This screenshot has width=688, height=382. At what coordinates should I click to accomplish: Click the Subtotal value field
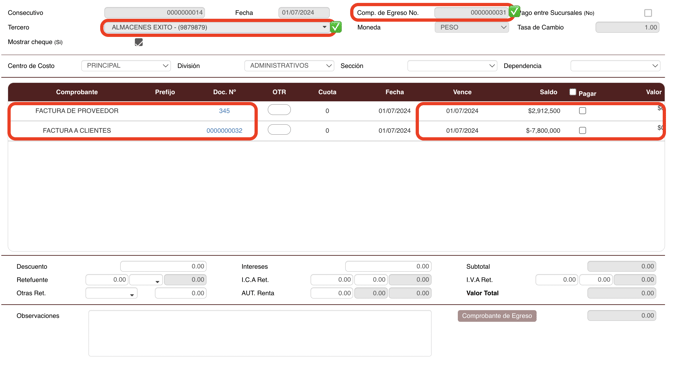coord(622,267)
